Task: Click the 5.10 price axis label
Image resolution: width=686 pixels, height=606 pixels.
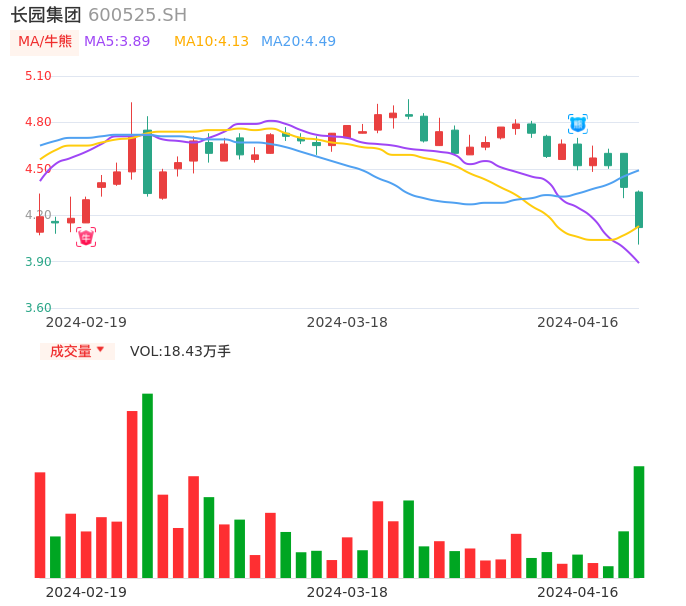Action: point(38,76)
